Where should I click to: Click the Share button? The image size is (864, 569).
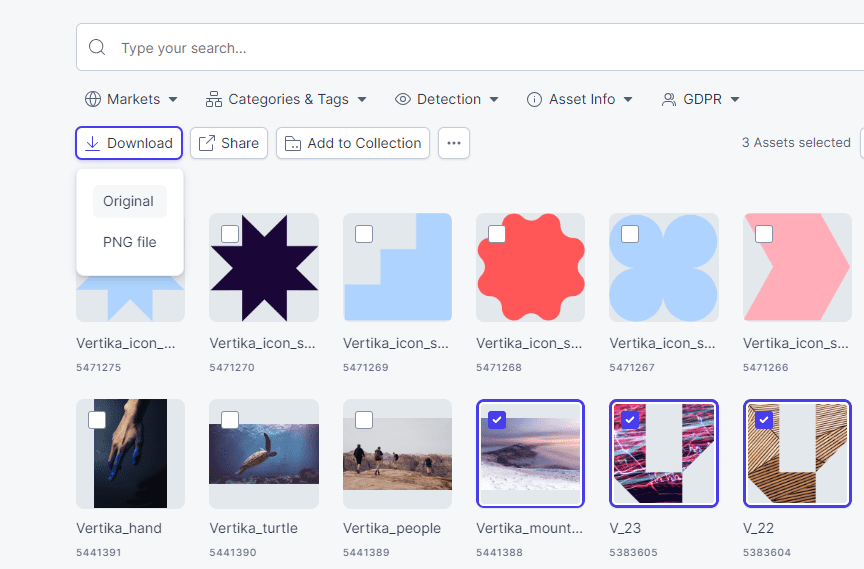pos(229,143)
